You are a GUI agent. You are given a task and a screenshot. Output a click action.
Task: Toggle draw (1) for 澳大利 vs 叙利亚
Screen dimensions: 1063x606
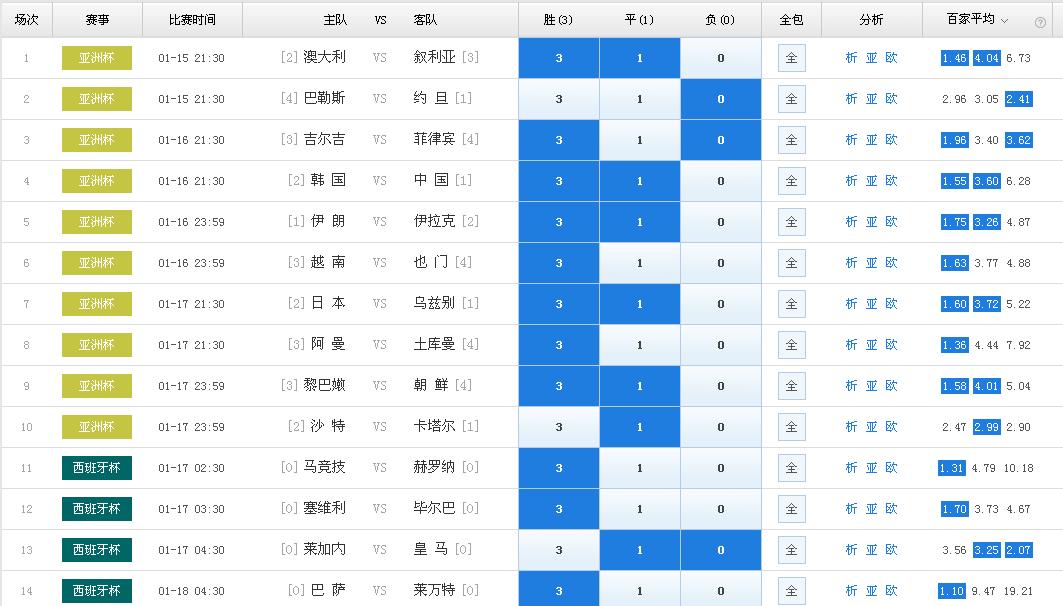[639, 58]
